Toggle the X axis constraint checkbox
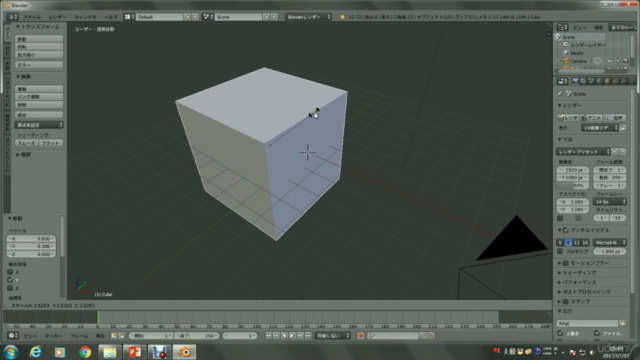 click(x=10, y=272)
